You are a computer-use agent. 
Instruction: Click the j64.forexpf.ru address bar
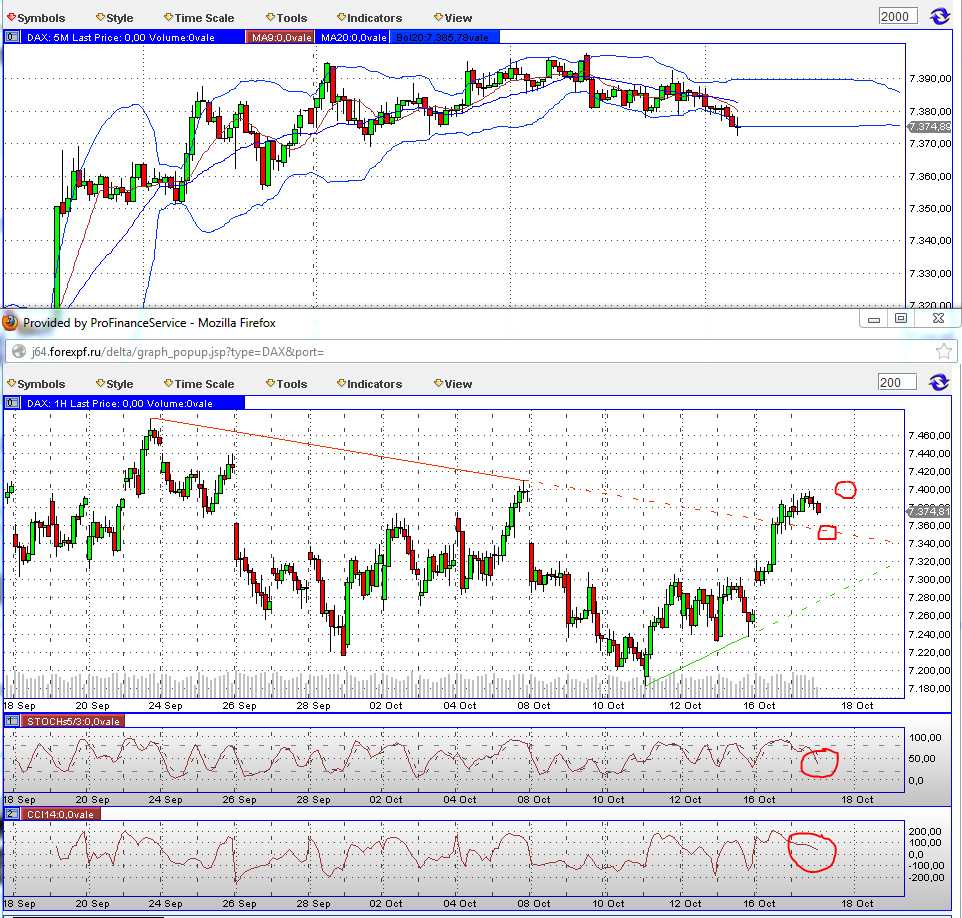click(x=200, y=352)
